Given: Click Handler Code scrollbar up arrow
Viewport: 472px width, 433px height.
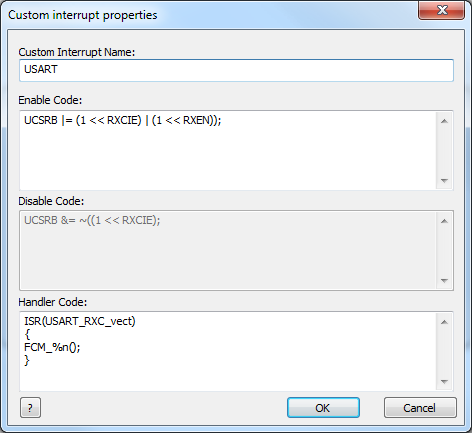Looking at the screenshot, I should point(444,322).
